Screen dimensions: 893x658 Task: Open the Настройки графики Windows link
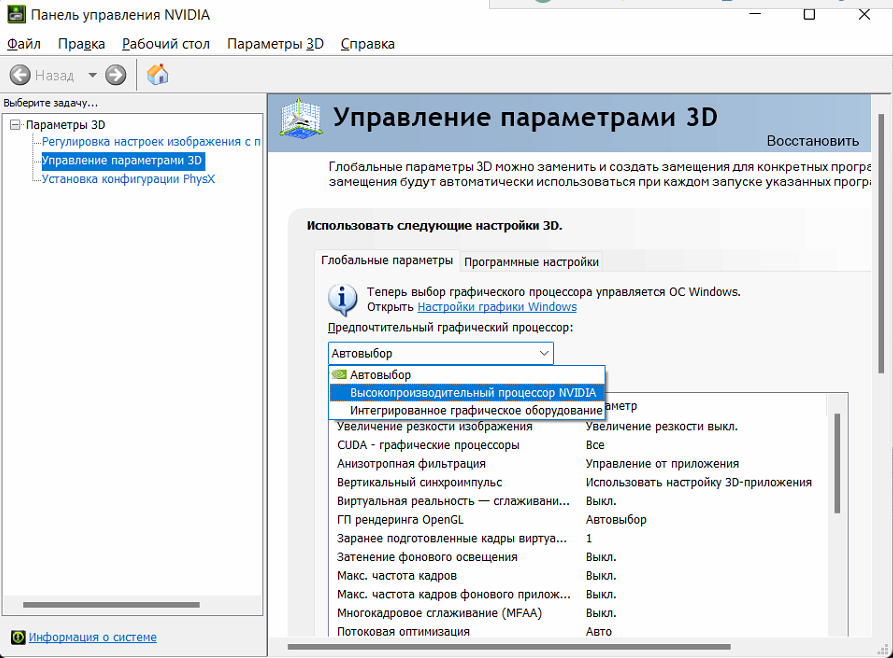pos(496,307)
